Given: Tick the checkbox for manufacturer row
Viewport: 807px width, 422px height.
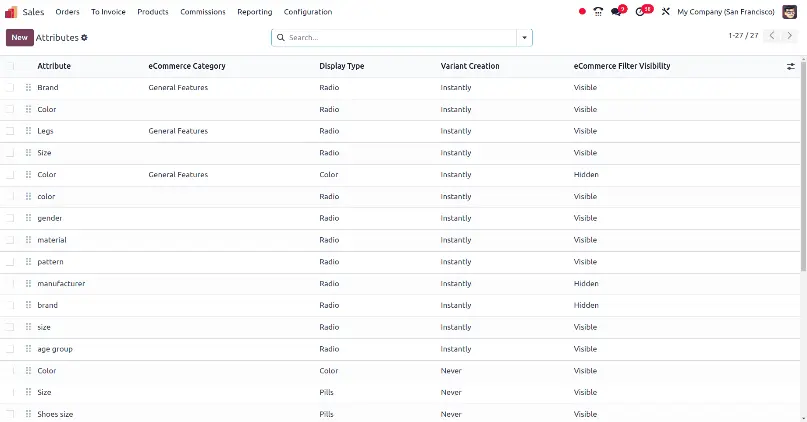Looking at the screenshot, I should (x=10, y=284).
